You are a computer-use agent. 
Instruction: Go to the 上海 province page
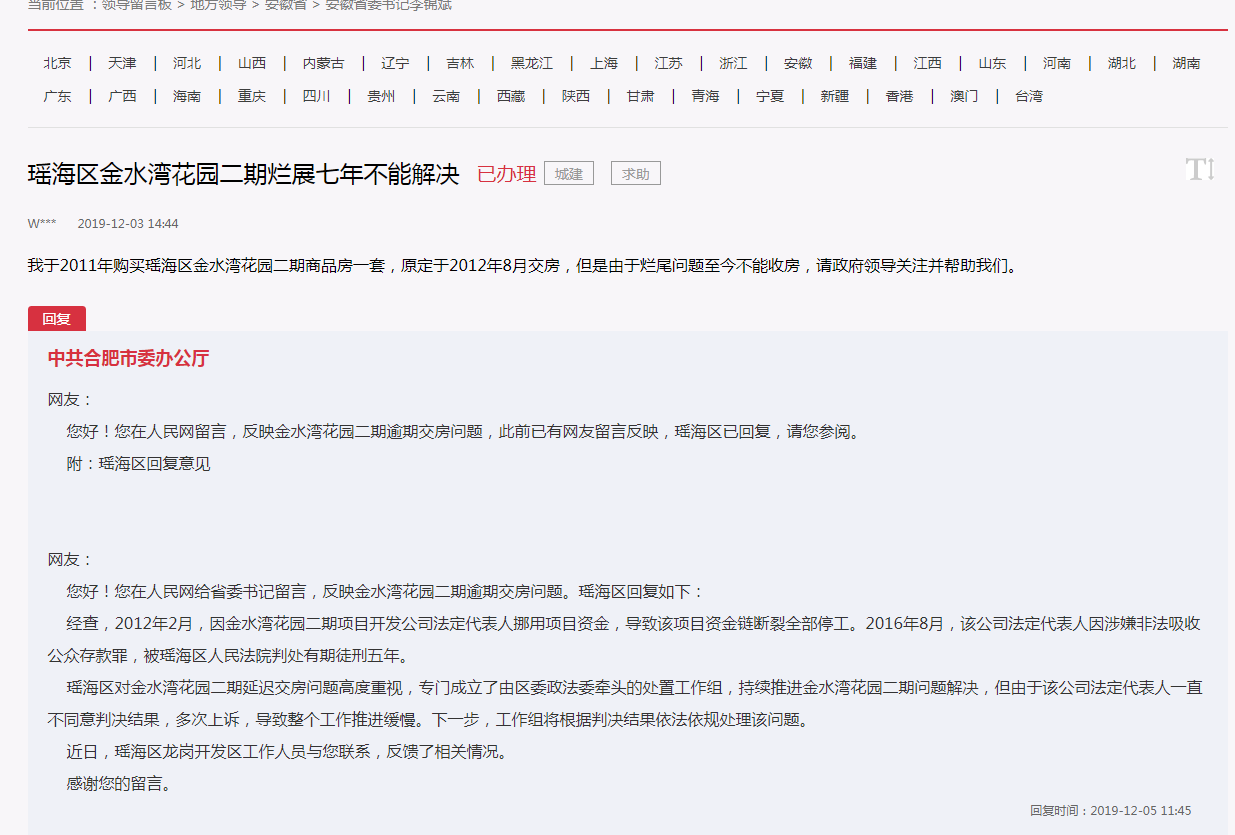[x=604, y=63]
